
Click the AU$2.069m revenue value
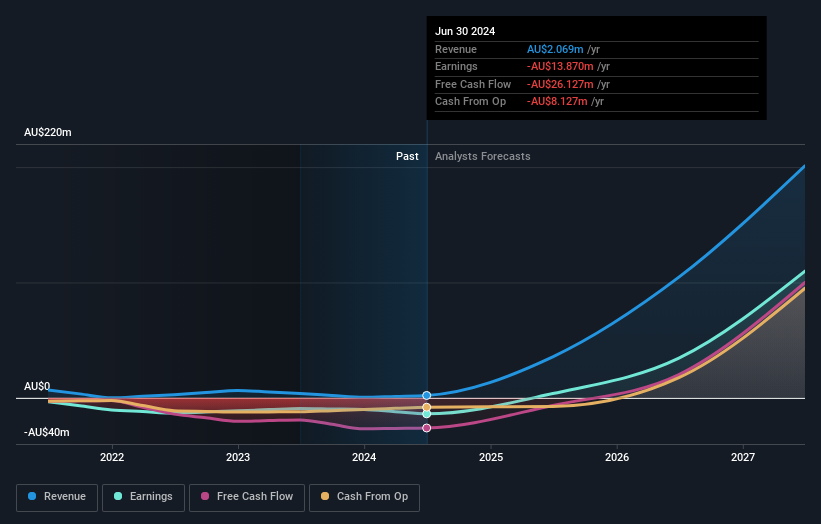(x=555, y=49)
